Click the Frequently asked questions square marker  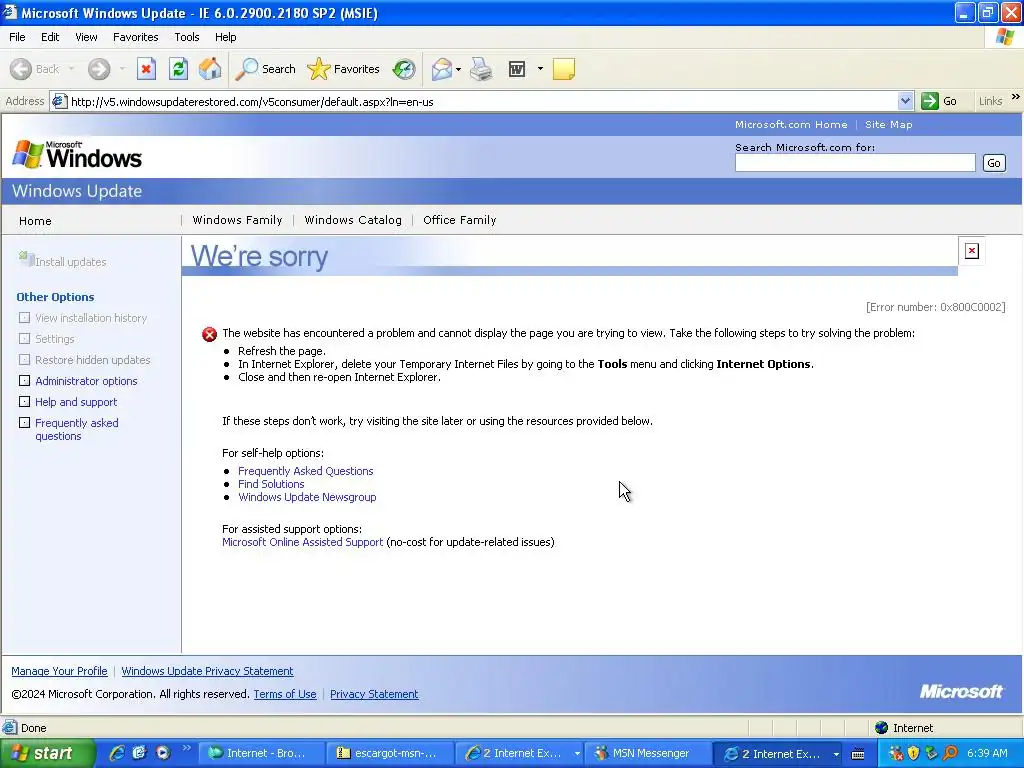[x=24, y=422]
